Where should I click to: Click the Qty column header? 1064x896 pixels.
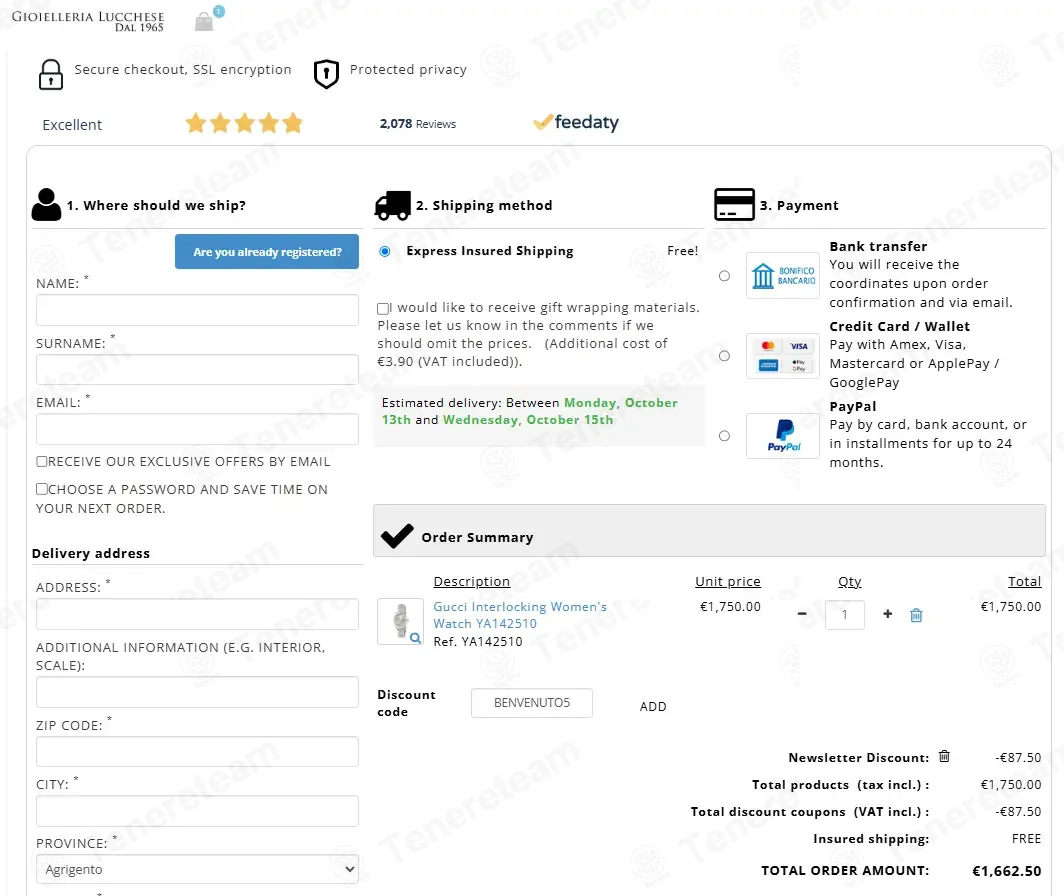(x=850, y=582)
